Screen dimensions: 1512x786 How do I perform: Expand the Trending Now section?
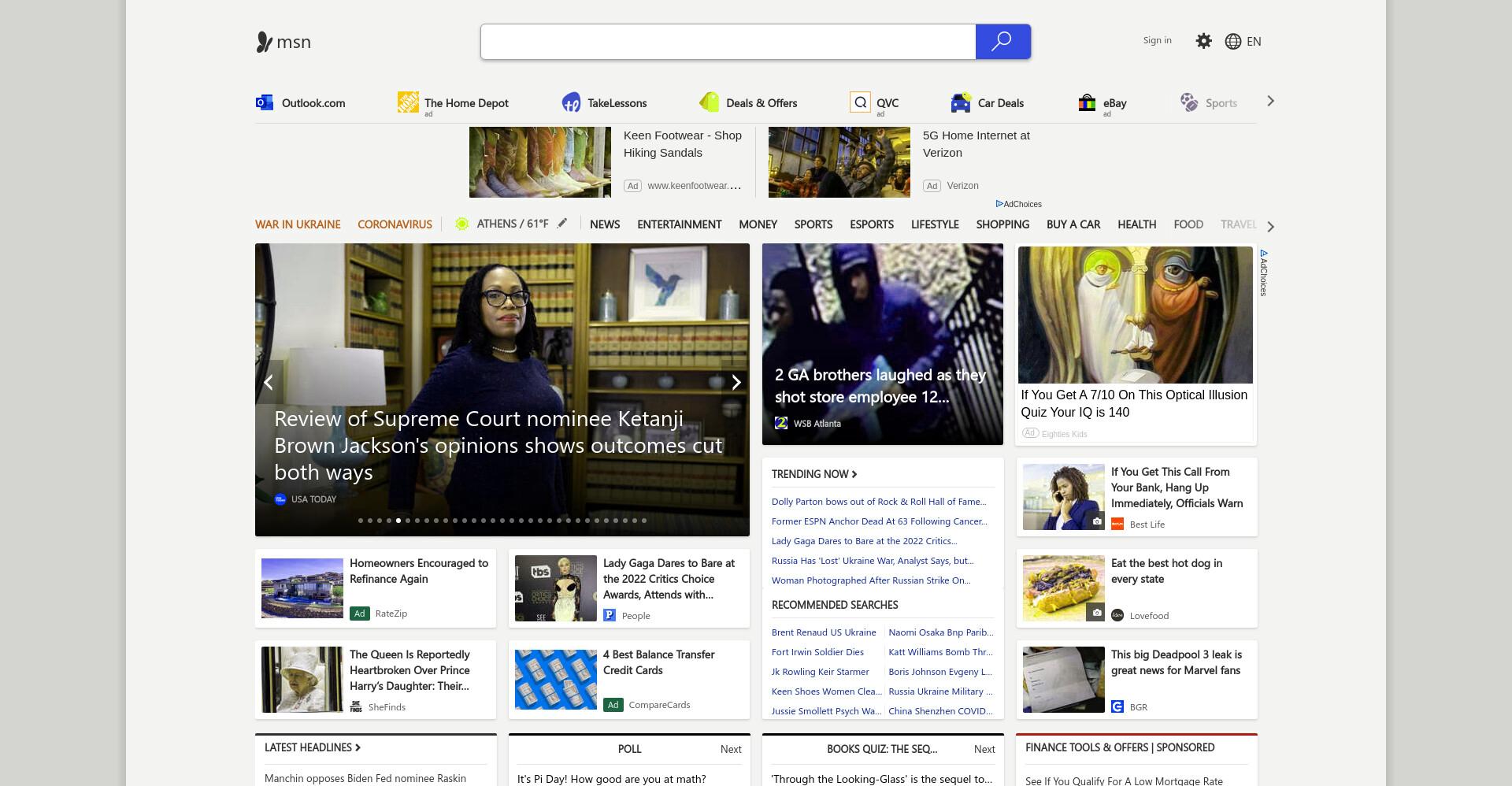814,474
